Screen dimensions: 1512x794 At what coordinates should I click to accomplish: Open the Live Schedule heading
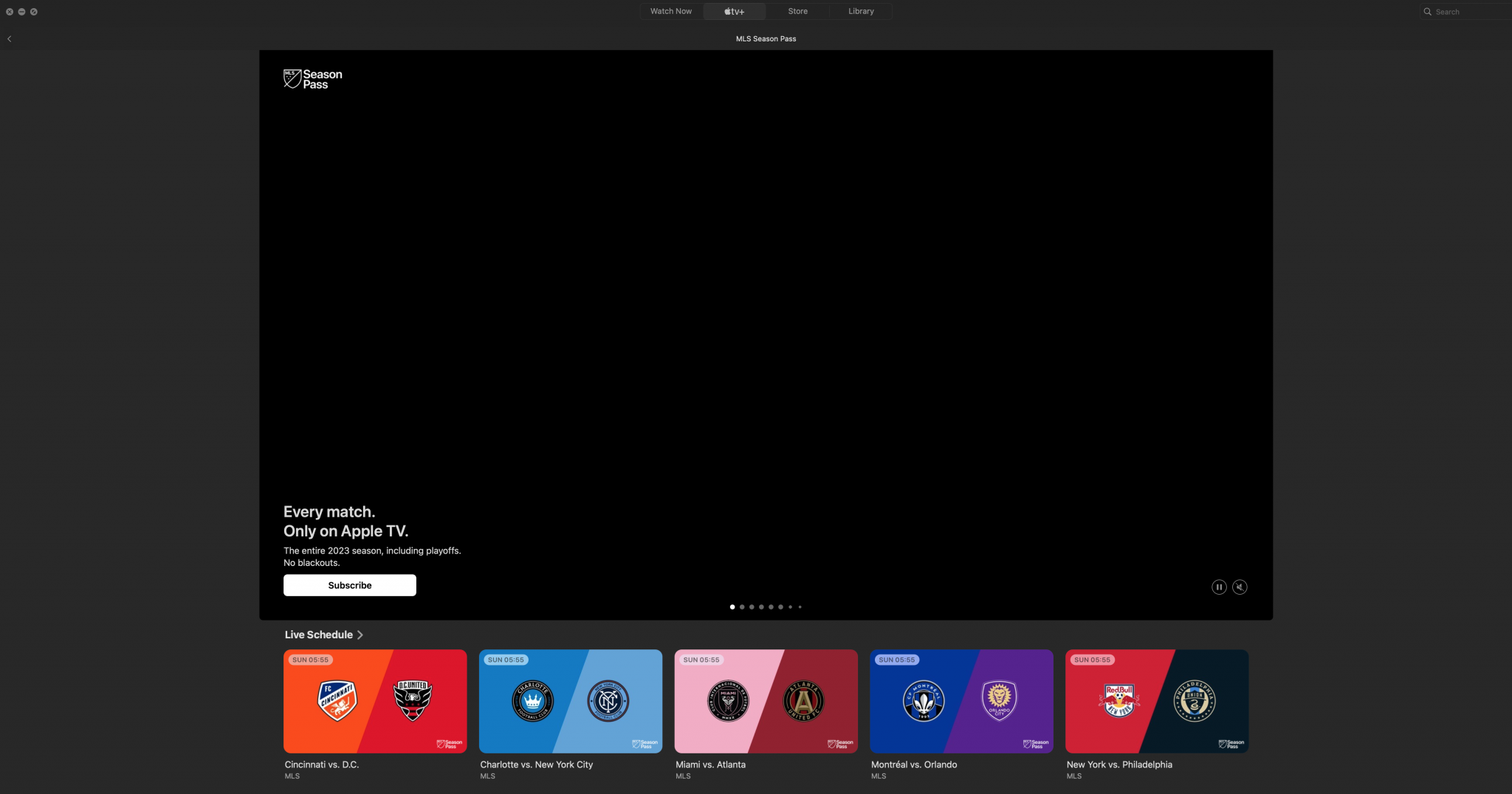point(319,635)
